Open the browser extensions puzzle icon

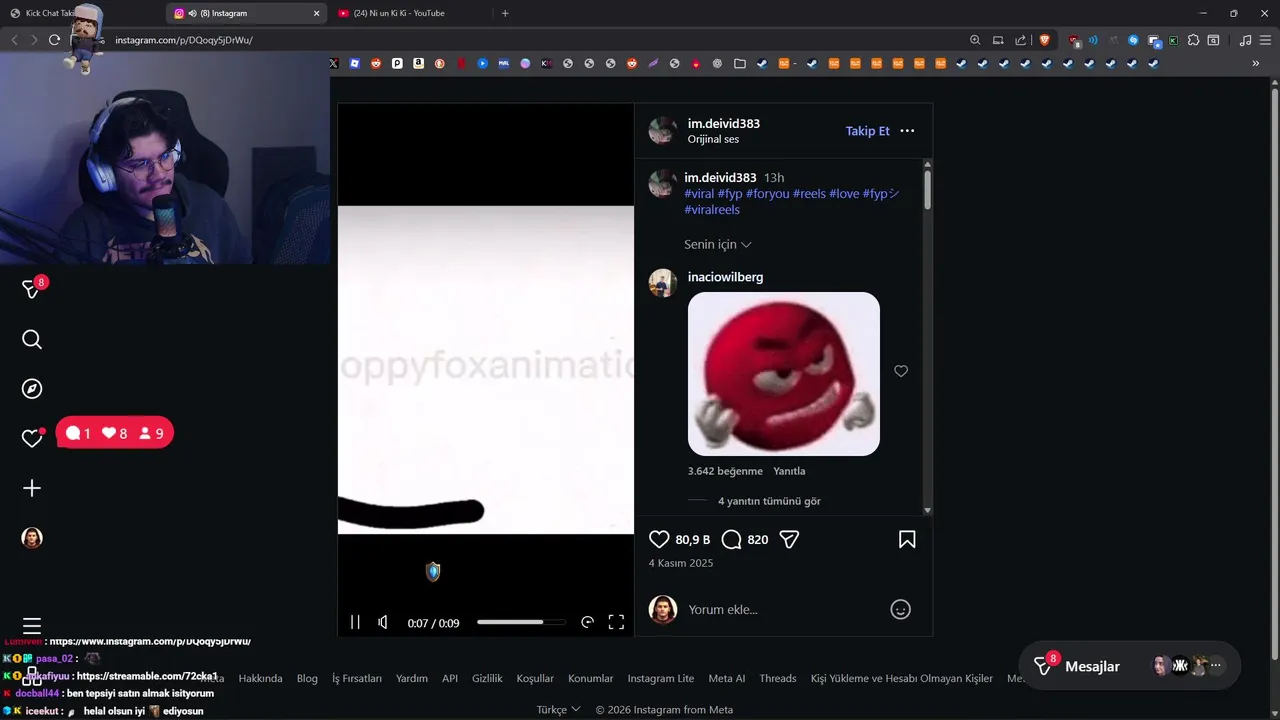point(1193,40)
